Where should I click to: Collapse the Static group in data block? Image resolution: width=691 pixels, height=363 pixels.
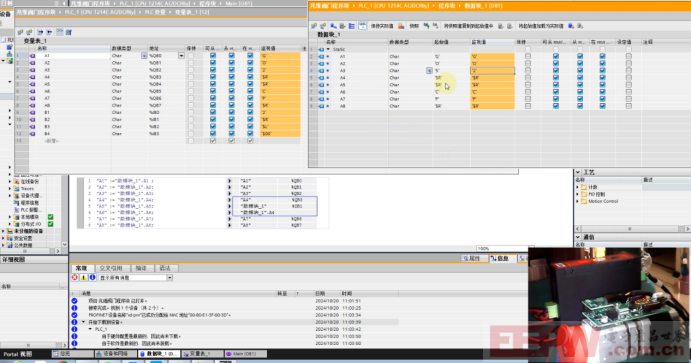click(x=328, y=49)
